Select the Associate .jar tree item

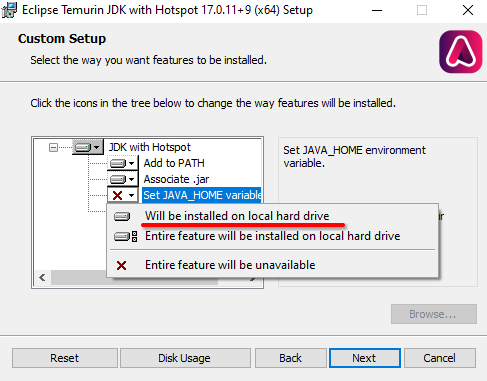pyautogui.click(x=176, y=179)
